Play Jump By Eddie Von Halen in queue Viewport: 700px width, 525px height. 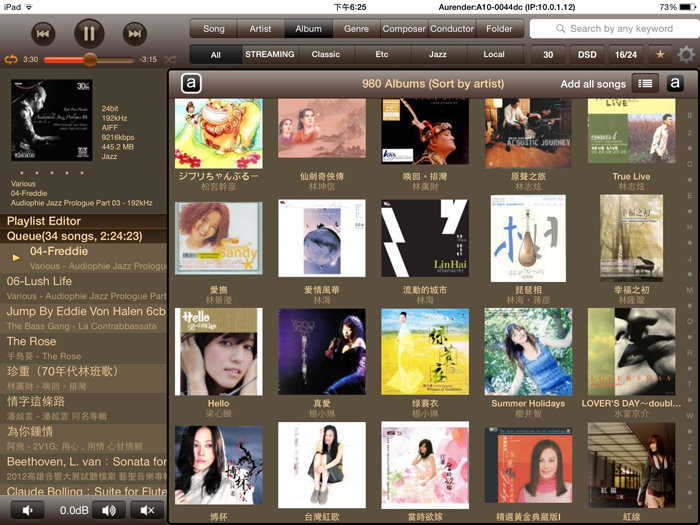tap(83, 318)
